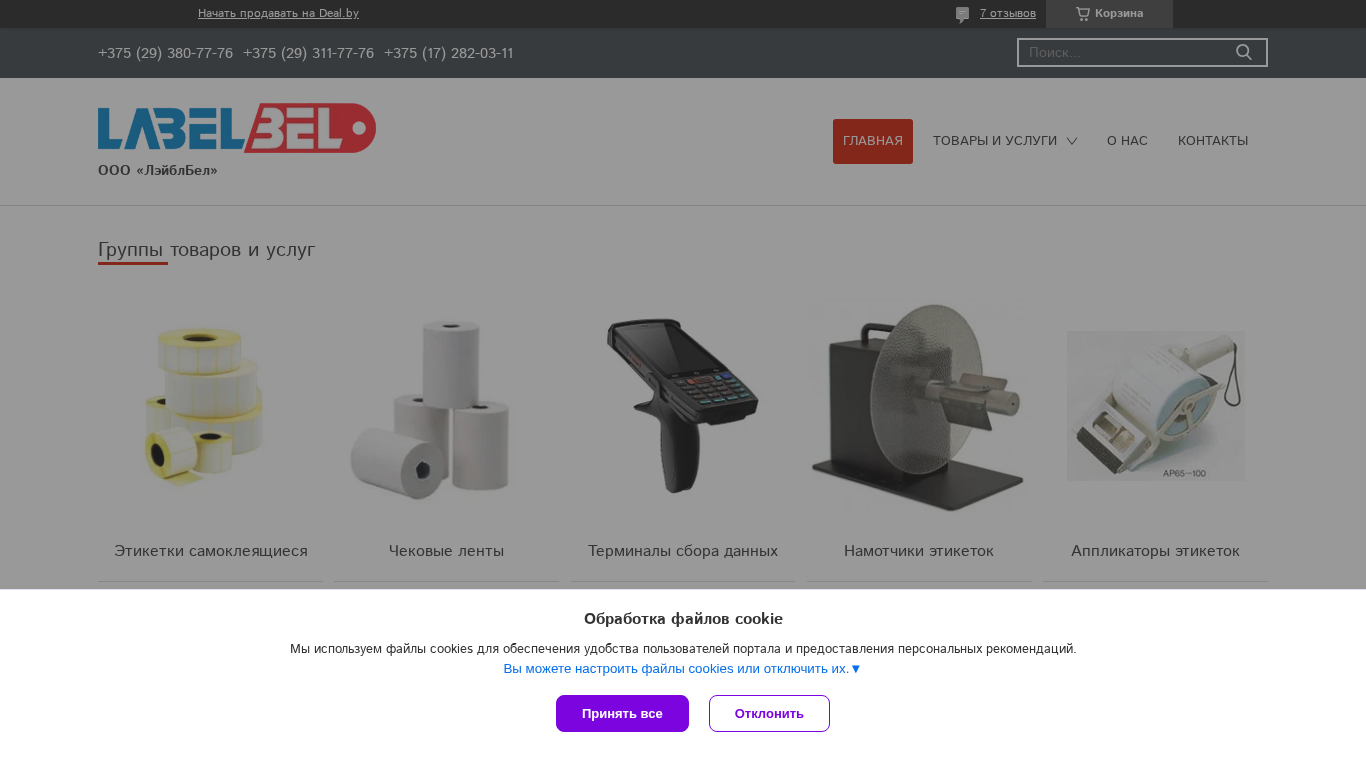Select the data terminal product image

coord(683,405)
